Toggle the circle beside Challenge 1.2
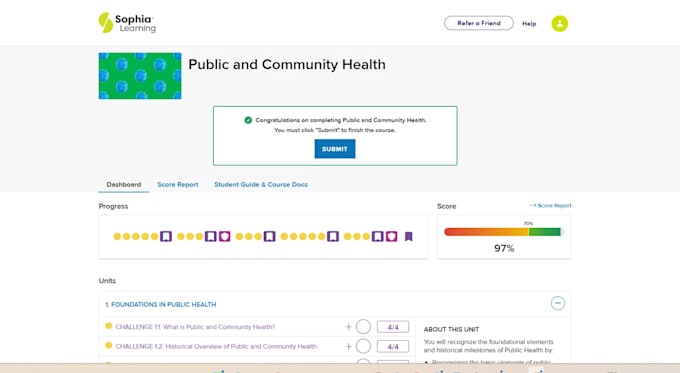 point(363,346)
